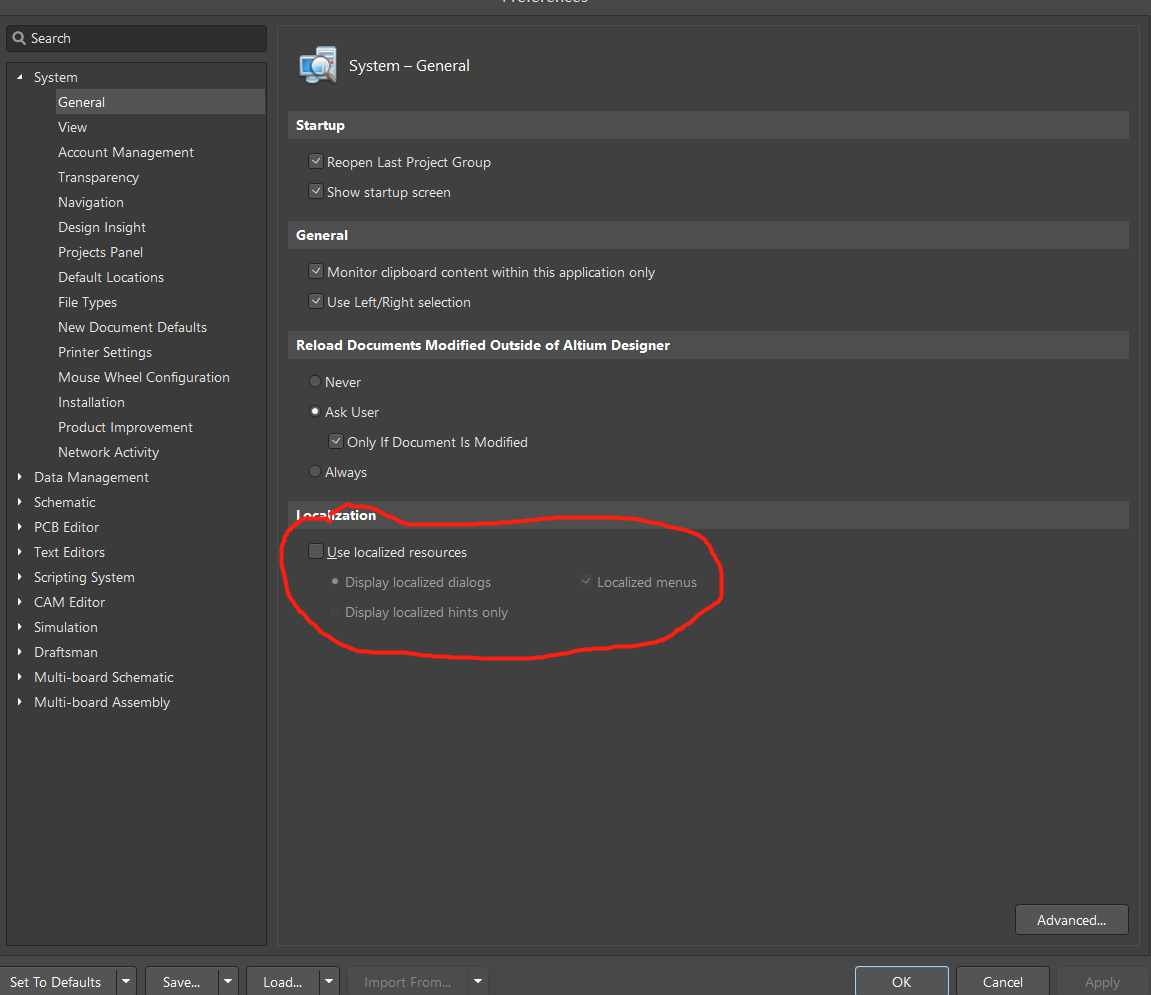Click the search magnifier icon

[19, 38]
